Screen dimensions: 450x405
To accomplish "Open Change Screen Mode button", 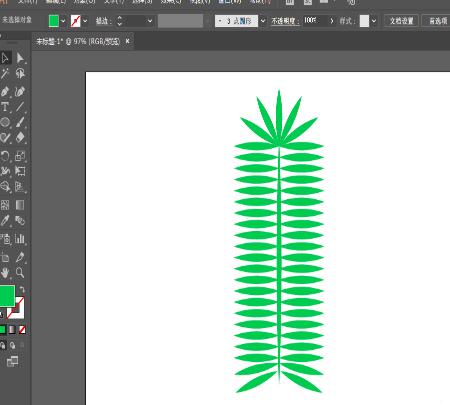I will [13, 361].
